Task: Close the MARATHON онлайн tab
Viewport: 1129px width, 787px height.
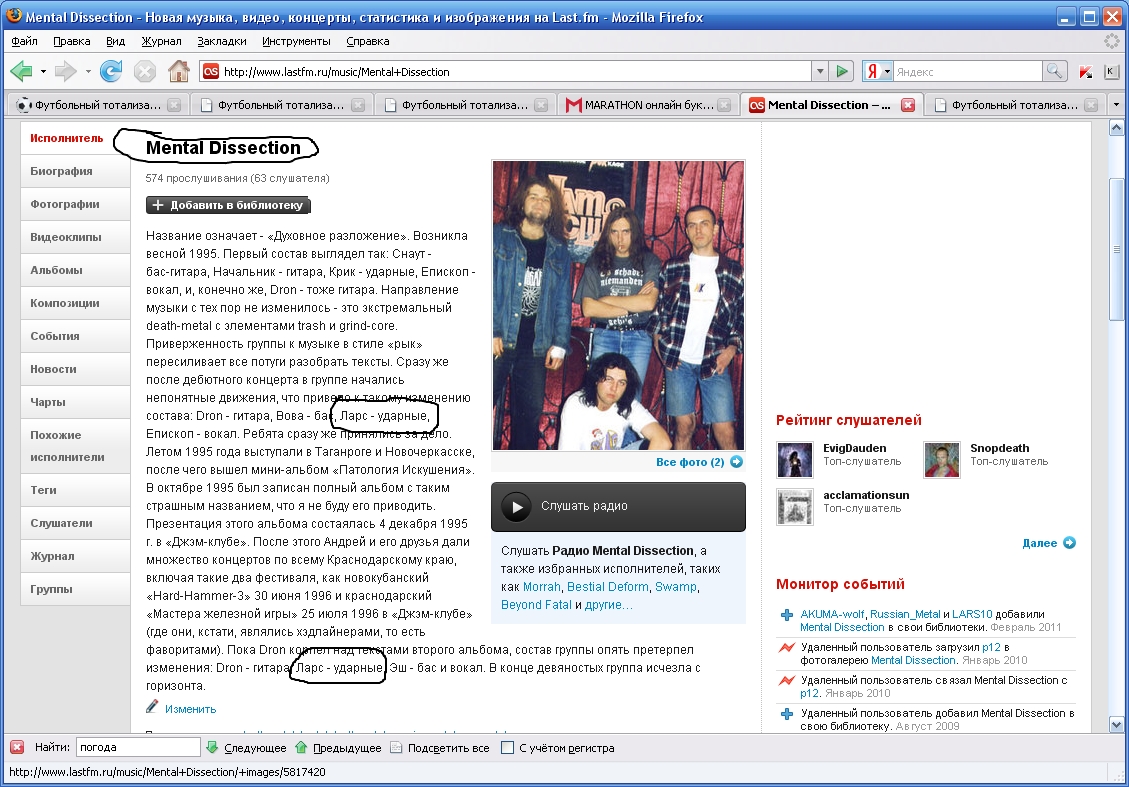Action: [724, 105]
